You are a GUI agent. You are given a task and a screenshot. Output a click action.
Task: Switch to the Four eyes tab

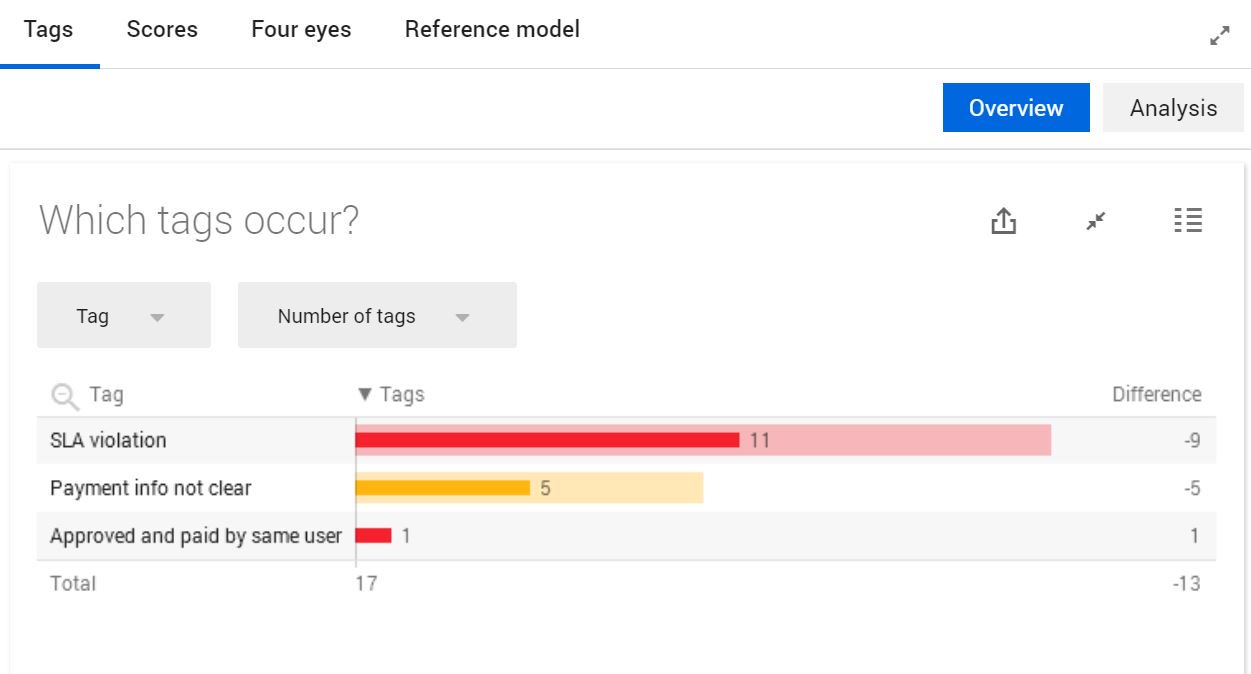(301, 30)
